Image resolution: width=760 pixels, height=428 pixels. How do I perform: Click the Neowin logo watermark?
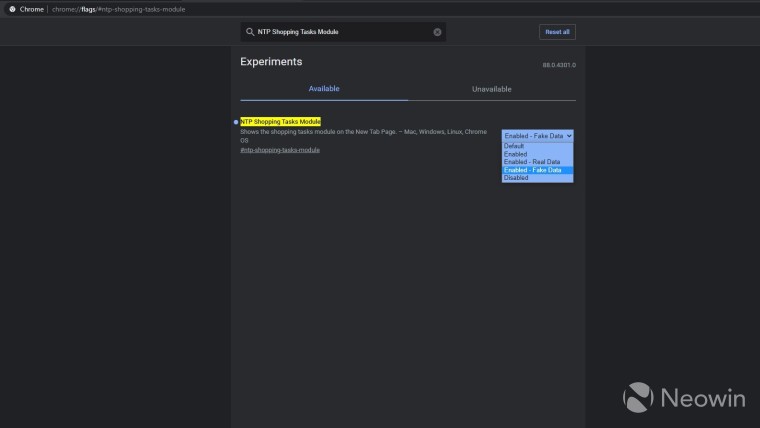click(x=684, y=397)
